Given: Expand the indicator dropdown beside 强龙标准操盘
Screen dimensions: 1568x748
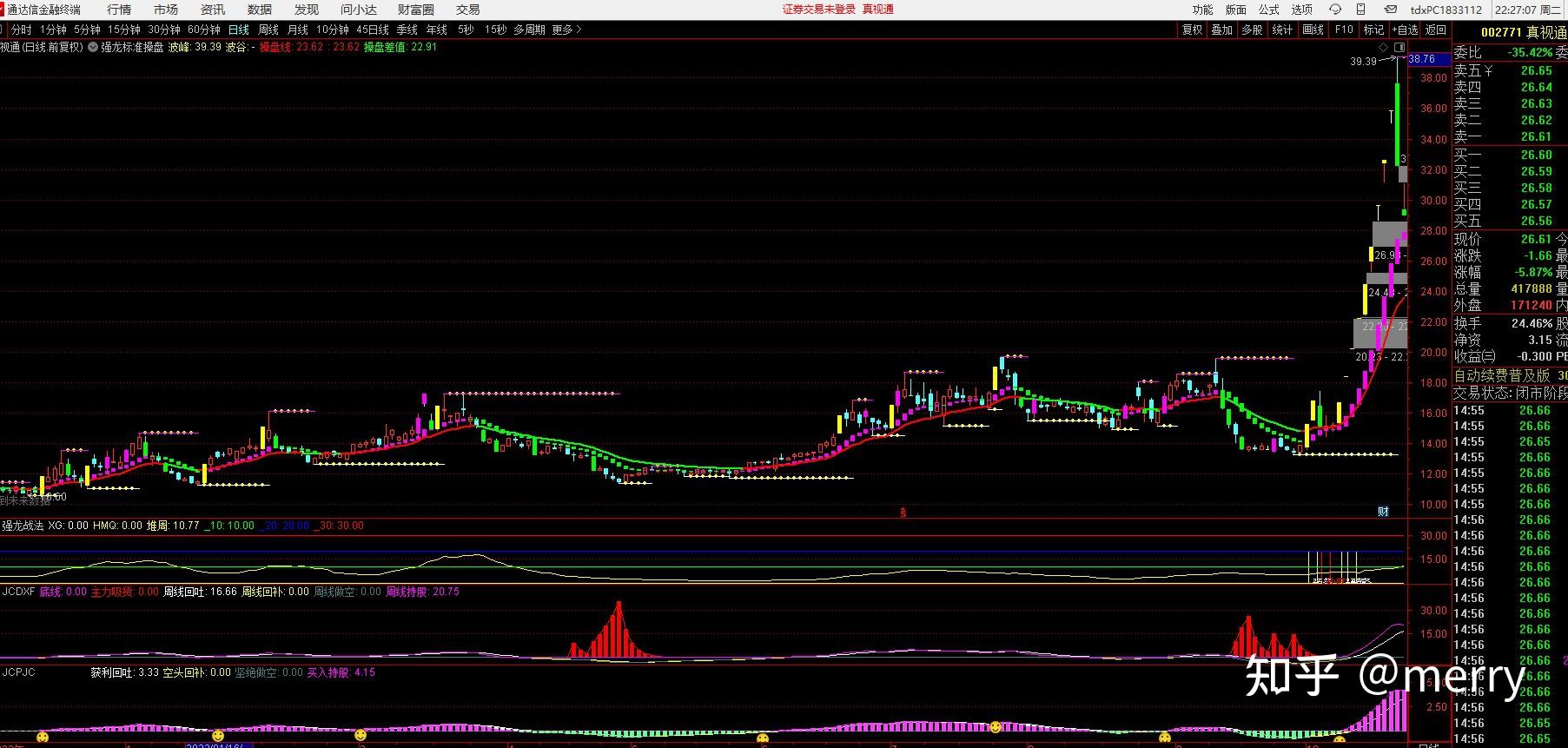Looking at the screenshot, I should (x=92, y=47).
